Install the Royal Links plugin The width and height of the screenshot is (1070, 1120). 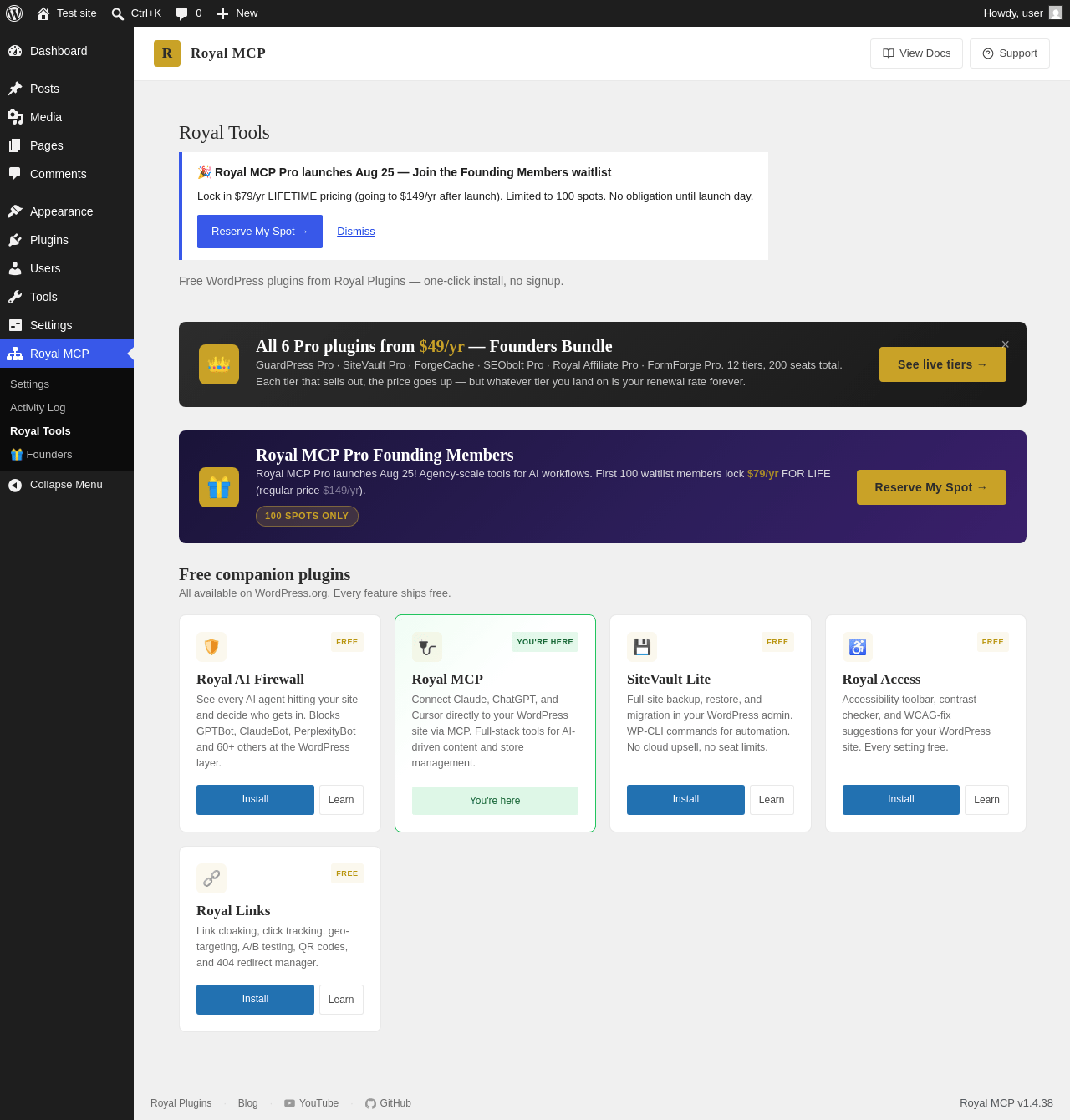point(255,1000)
